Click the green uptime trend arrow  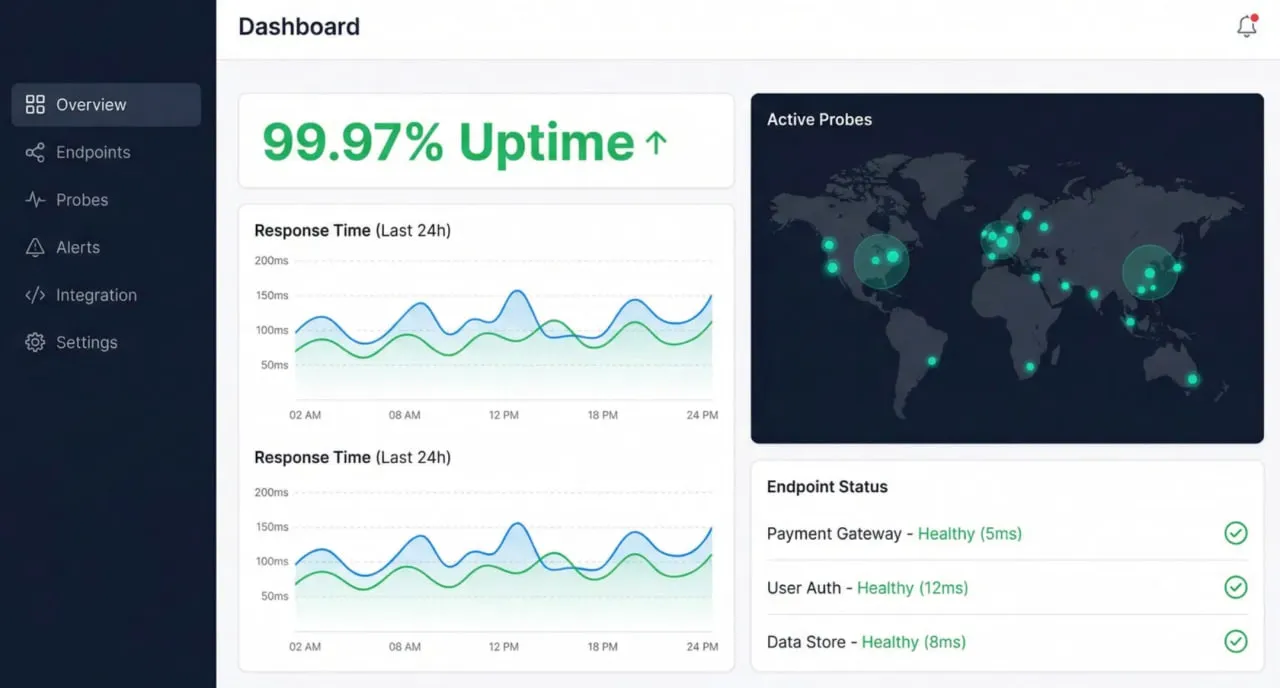pyautogui.click(x=656, y=142)
